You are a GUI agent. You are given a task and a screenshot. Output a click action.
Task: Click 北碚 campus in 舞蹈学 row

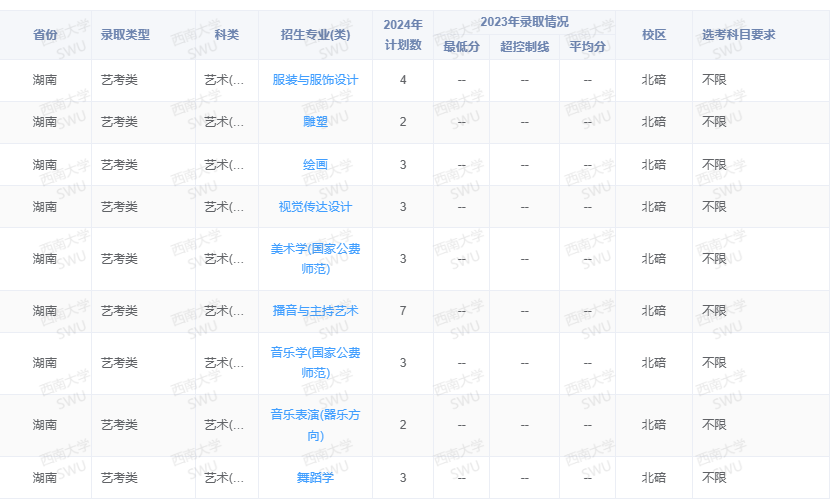[654, 478]
